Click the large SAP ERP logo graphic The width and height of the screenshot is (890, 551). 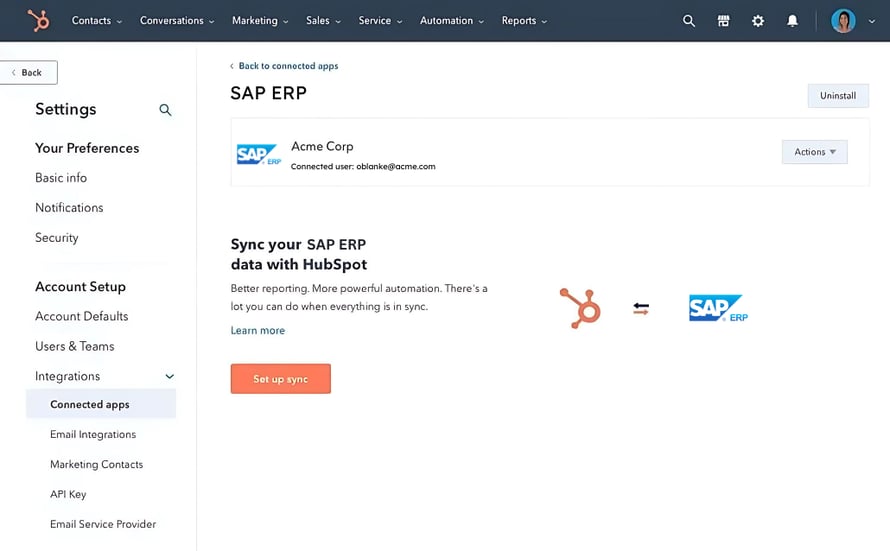click(718, 308)
